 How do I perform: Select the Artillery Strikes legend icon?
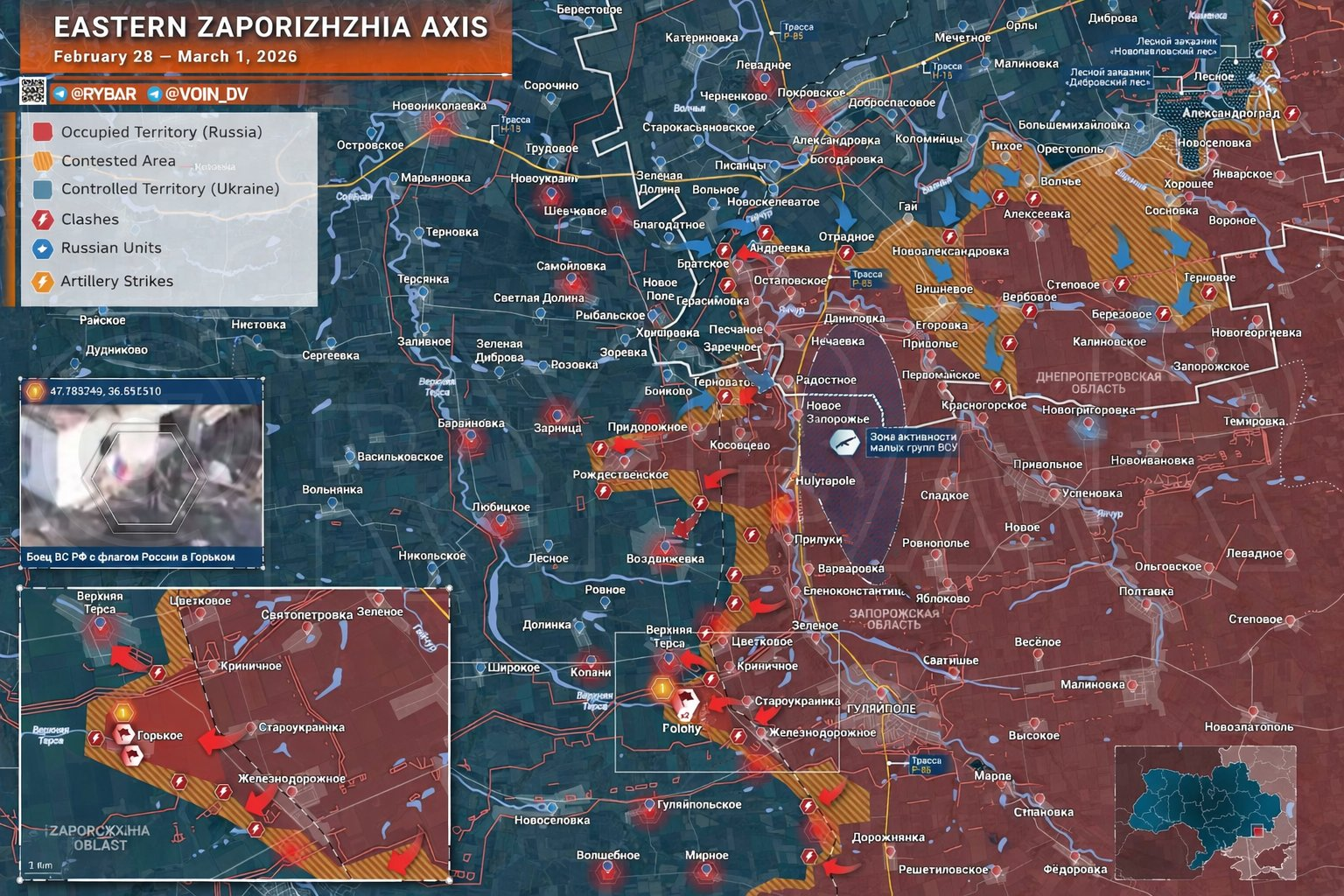tap(42, 282)
